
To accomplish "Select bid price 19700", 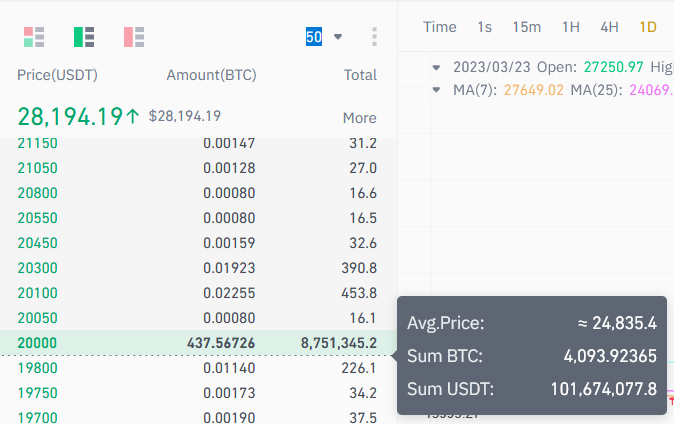I will coord(37,418).
